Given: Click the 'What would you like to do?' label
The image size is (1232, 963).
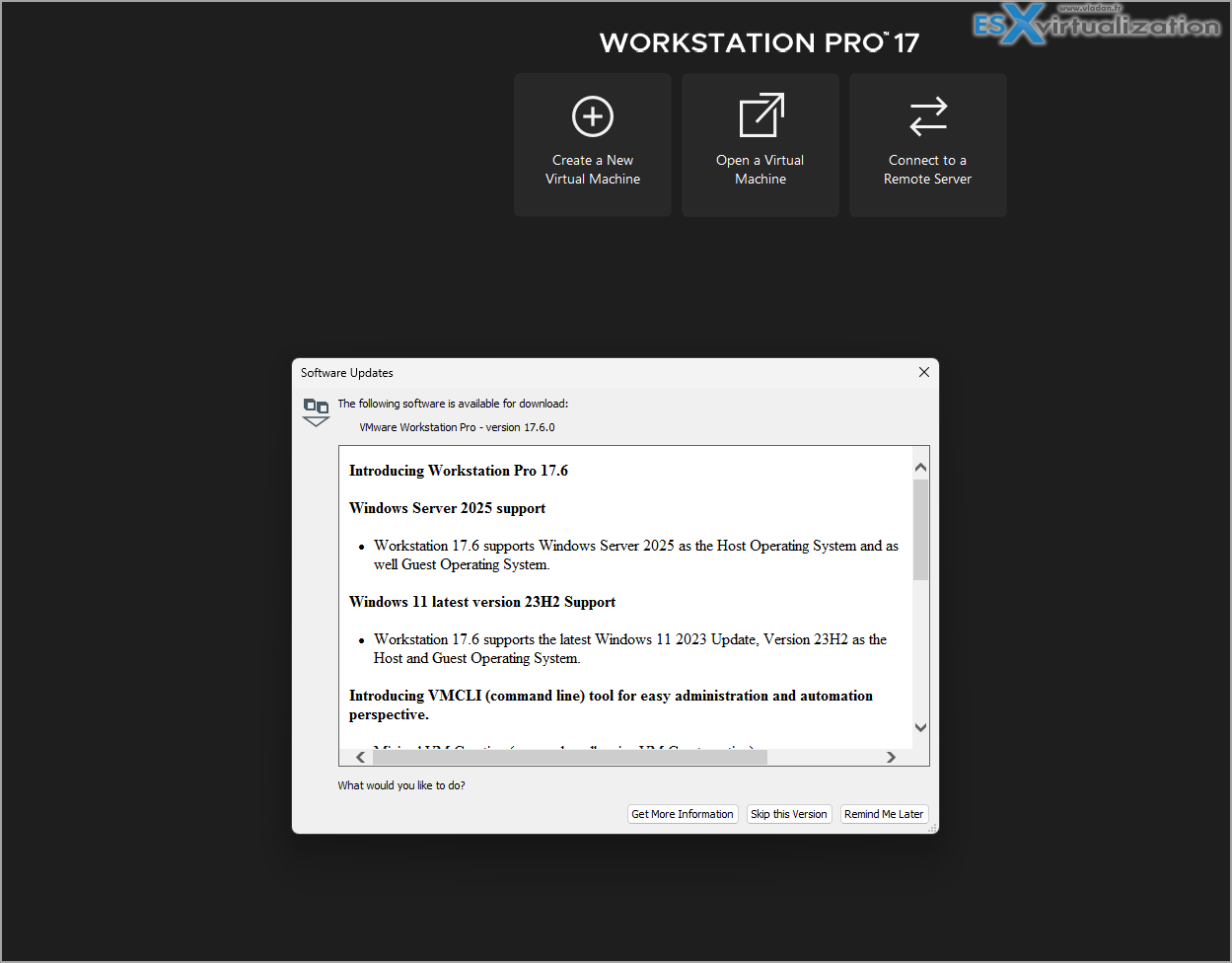Looking at the screenshot, I should pos(401,785).
